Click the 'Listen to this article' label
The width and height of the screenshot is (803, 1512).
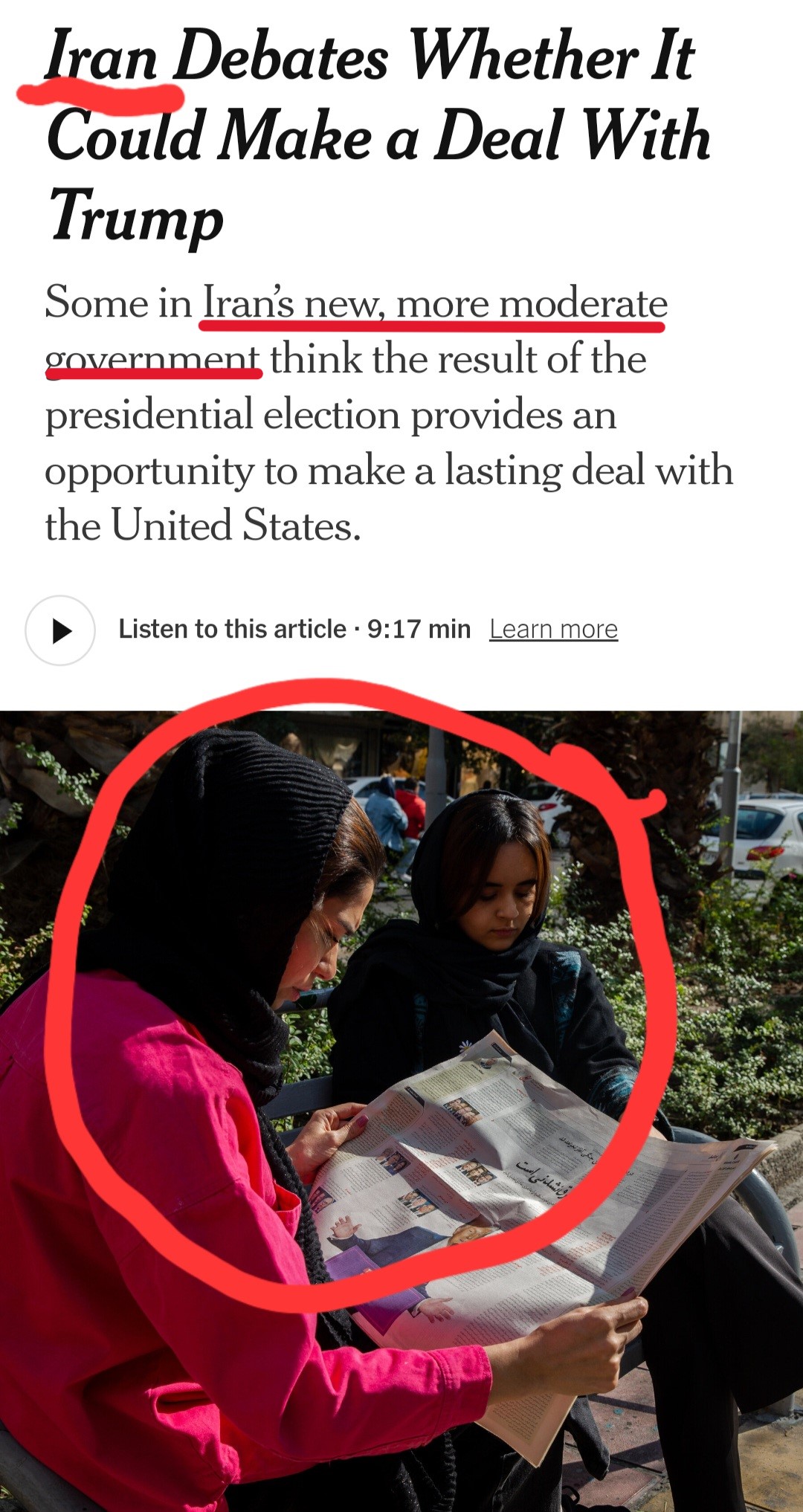pos(232,630)
